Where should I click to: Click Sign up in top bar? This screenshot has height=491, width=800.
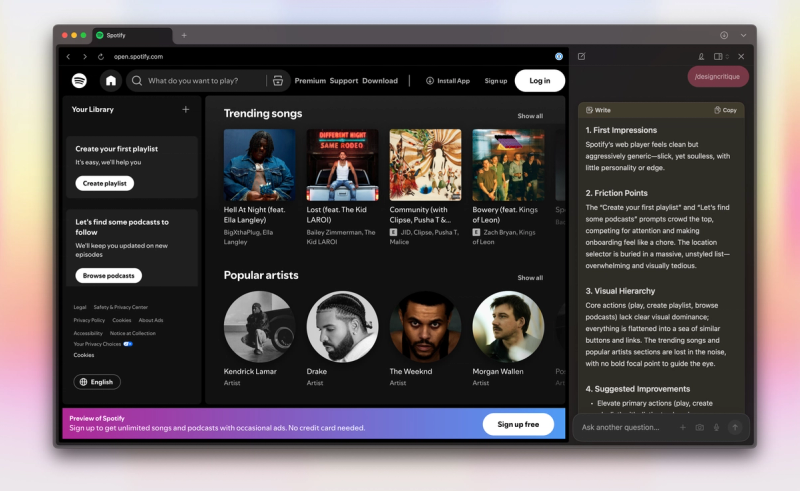click(495, 81)
